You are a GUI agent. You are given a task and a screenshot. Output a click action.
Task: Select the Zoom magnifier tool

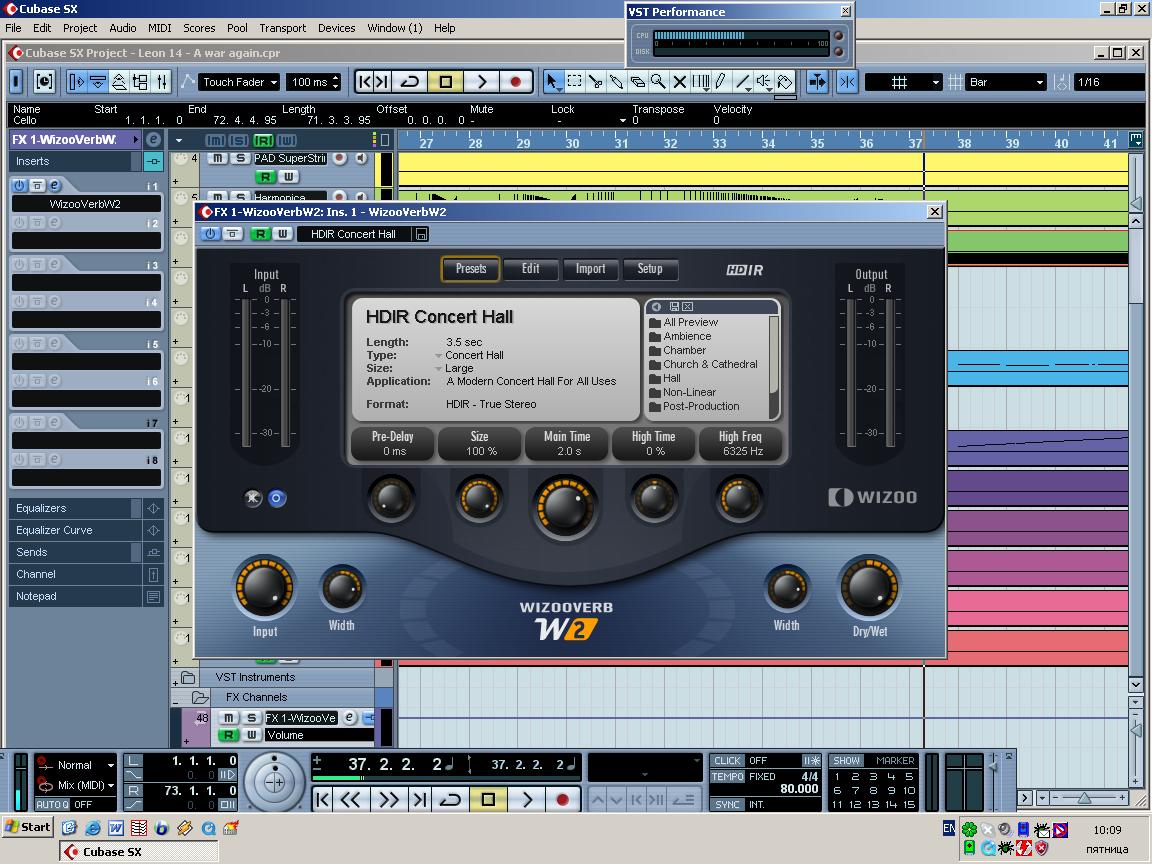tap(659, 82)
